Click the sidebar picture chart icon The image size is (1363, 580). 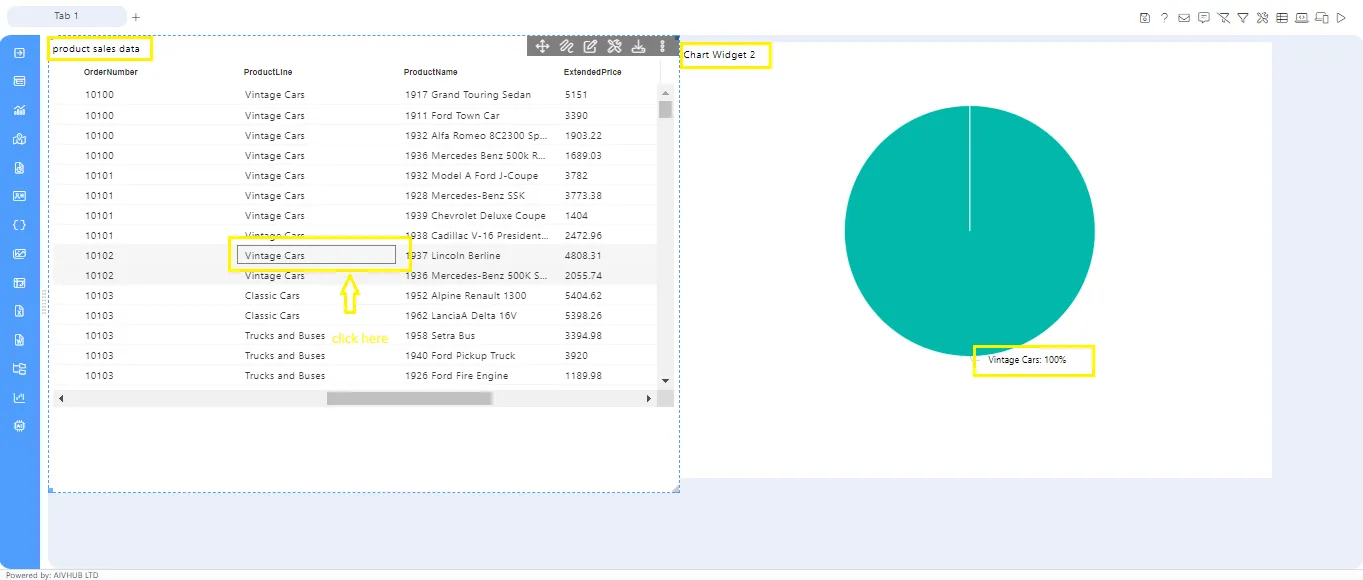[x=19, y=254]
